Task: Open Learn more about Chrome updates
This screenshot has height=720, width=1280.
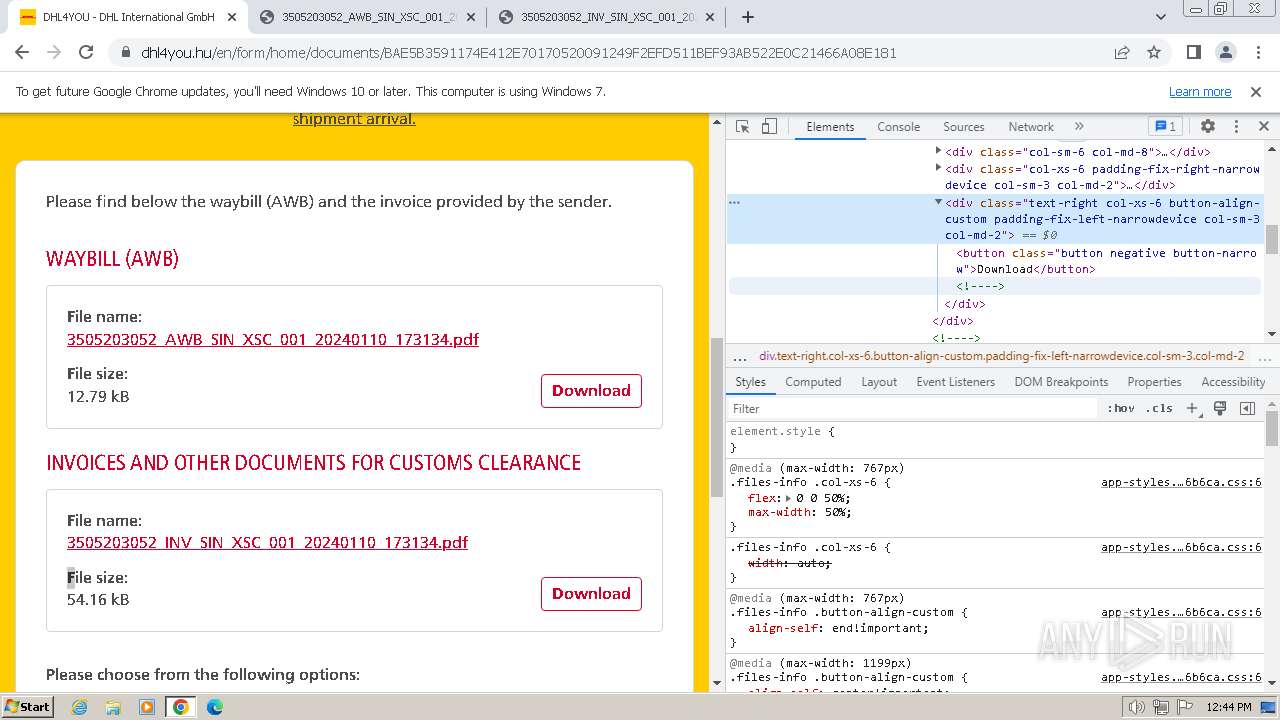Action: point(1200,91)
